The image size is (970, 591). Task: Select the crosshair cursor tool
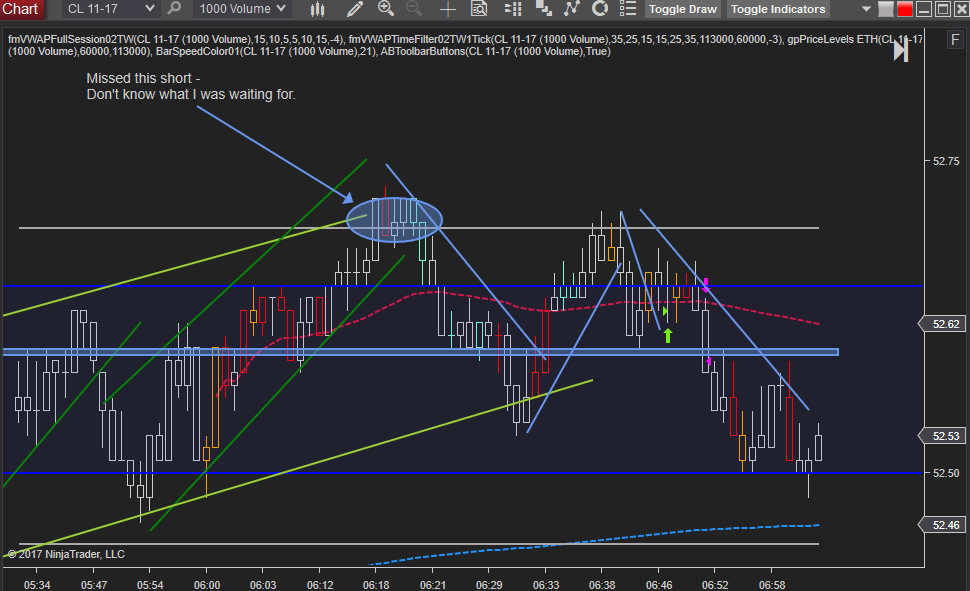click(447, 9)
